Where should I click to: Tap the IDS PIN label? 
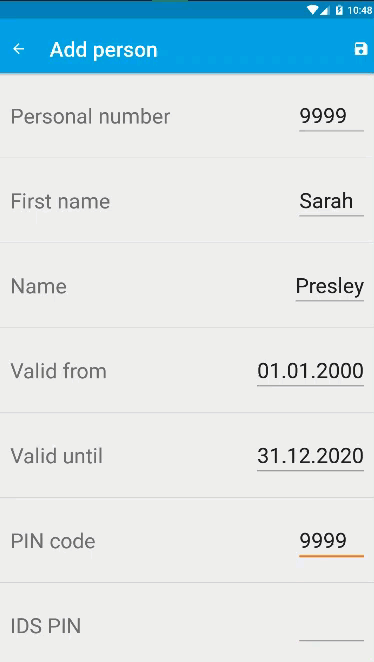[x=46, y=626]
